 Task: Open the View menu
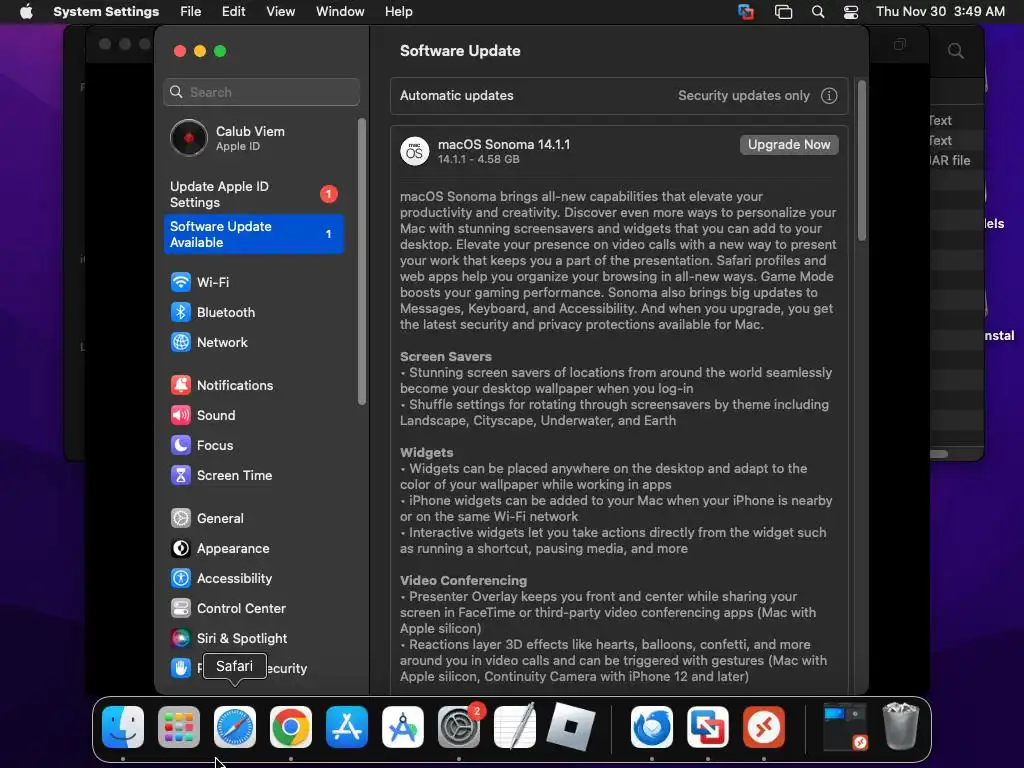pos(281,12)
